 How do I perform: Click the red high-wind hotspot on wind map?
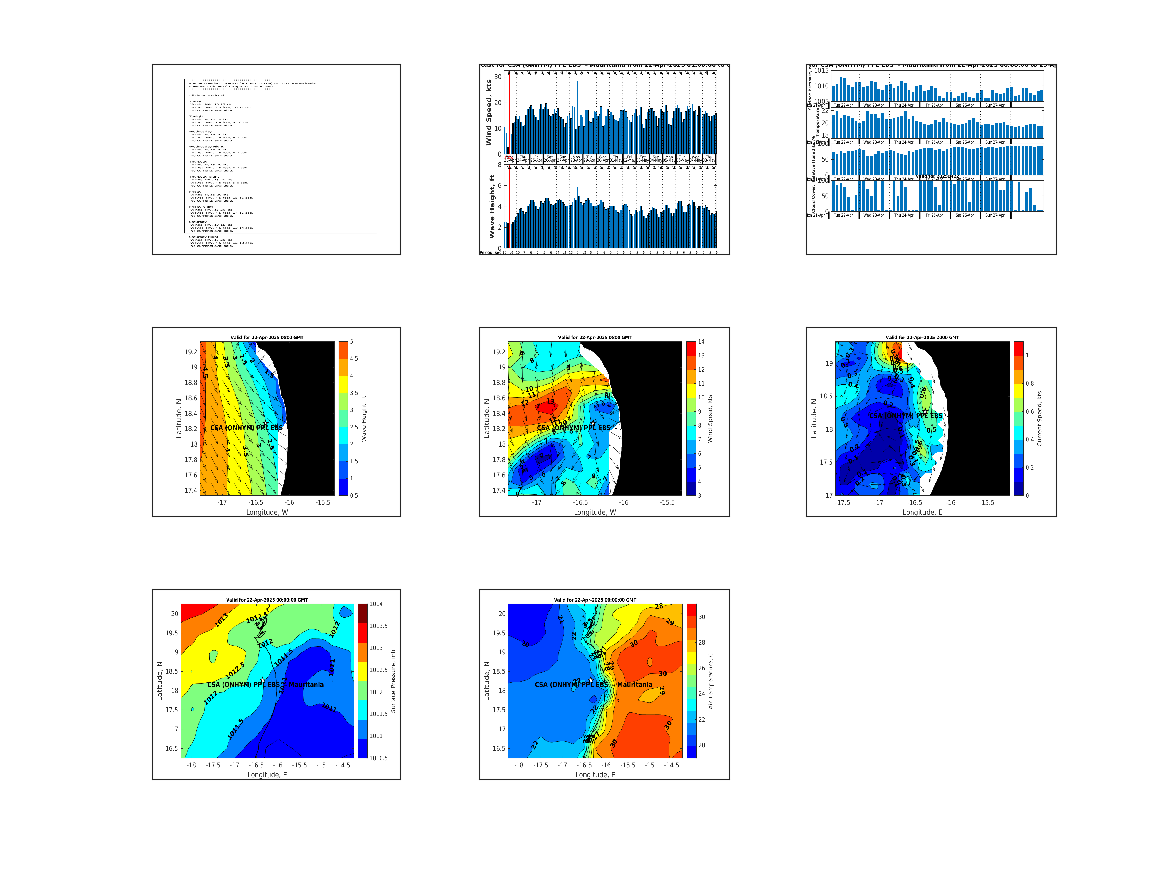546,406
